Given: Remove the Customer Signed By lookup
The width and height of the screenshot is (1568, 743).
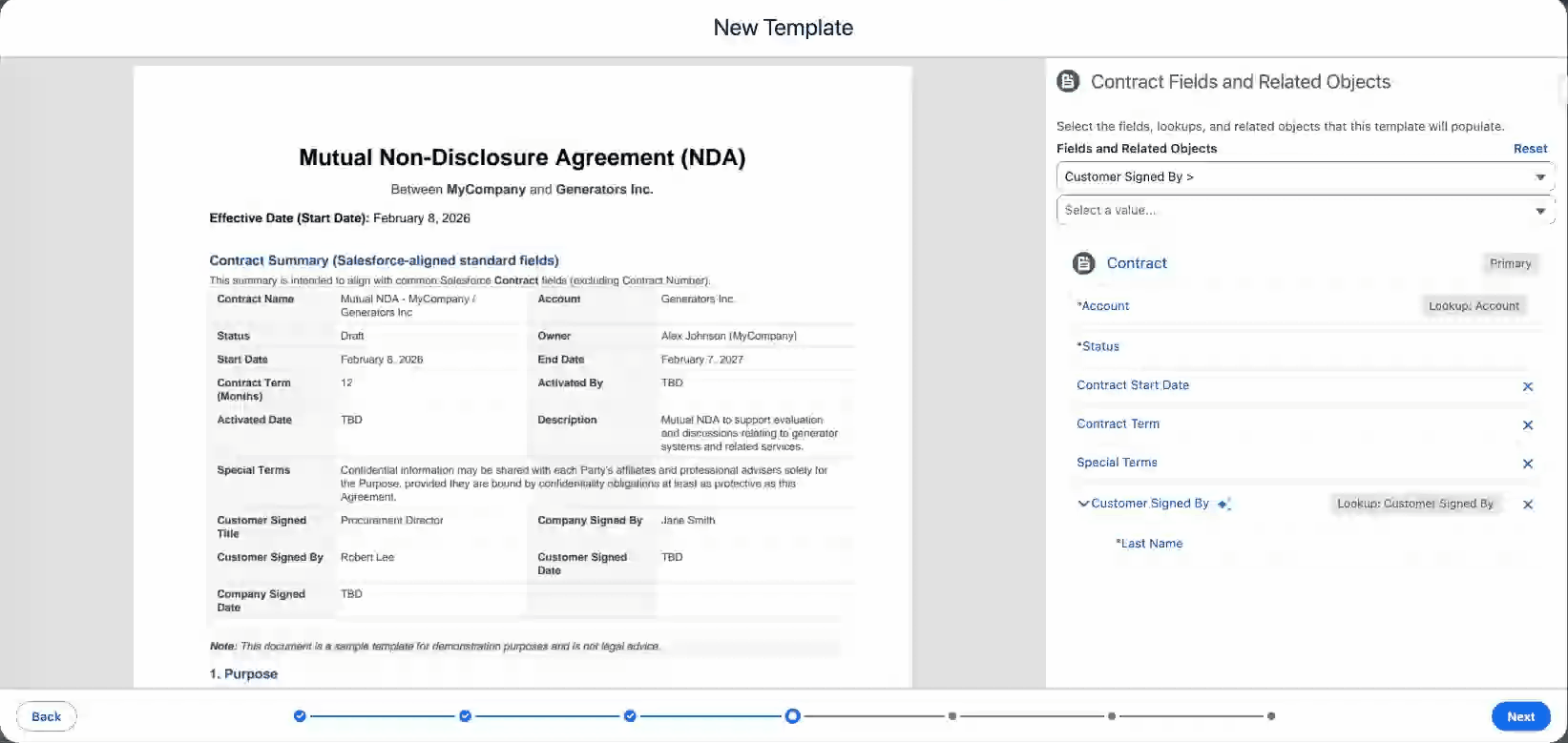Looking at the screenshot, I should 1527,505.
